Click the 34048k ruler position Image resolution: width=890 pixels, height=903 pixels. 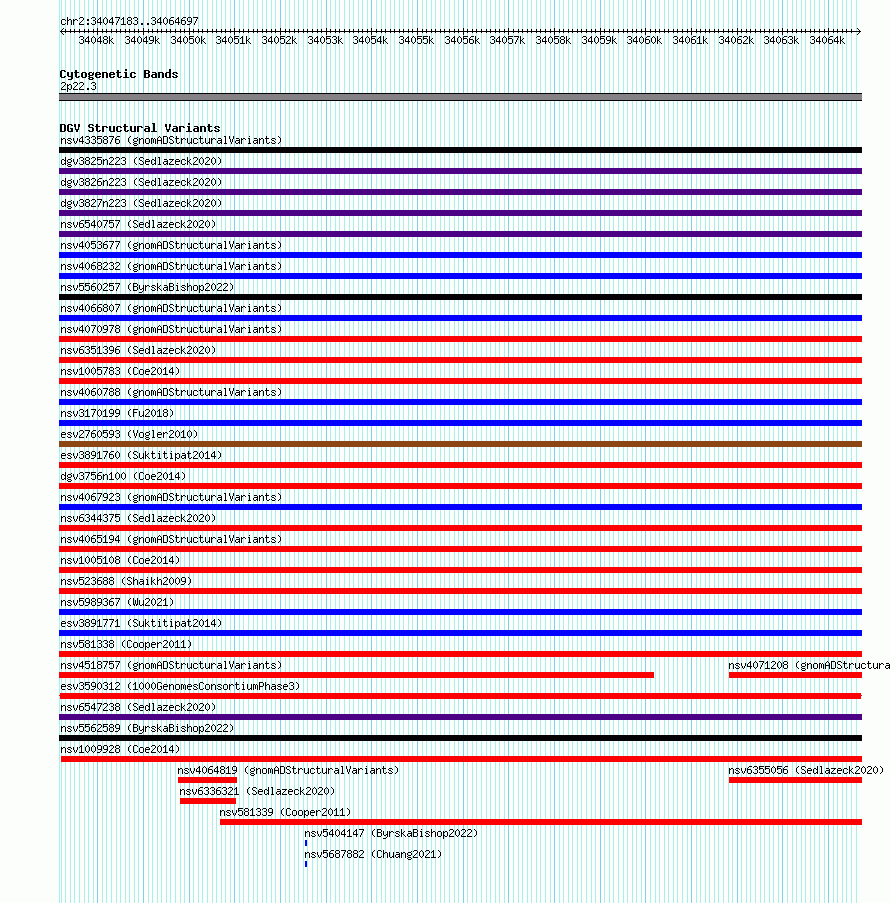pyautogui.click(x=96, y=40)
